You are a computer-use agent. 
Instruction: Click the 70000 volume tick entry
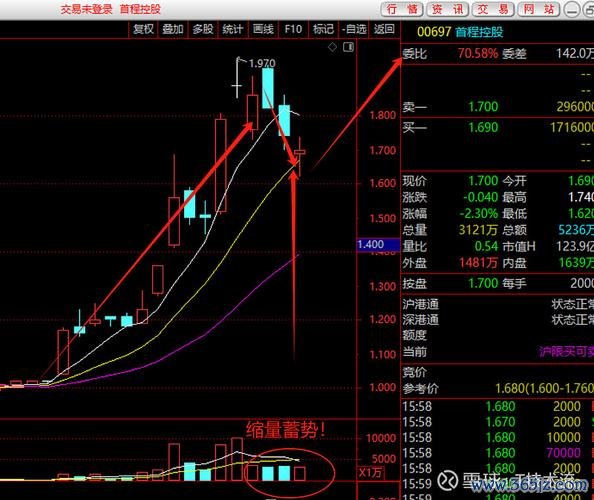click(x=563, y=453)
